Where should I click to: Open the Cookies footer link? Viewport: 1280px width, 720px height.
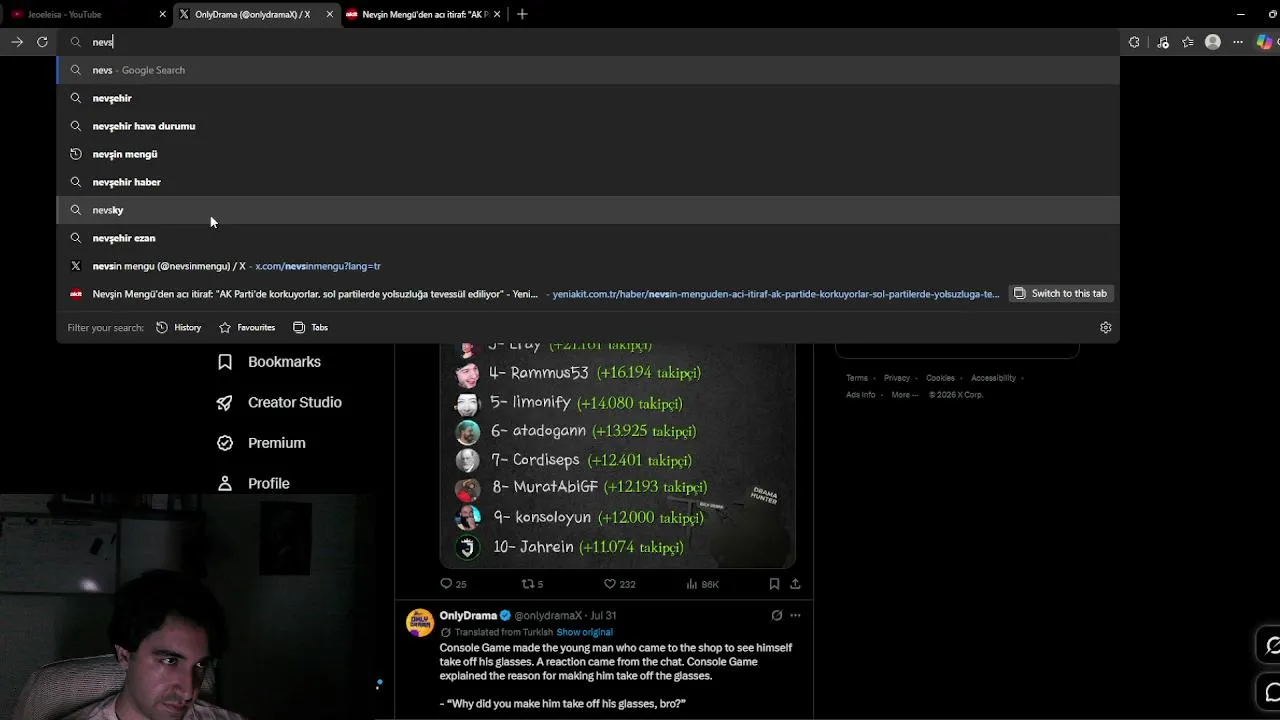tap(940, 378)
